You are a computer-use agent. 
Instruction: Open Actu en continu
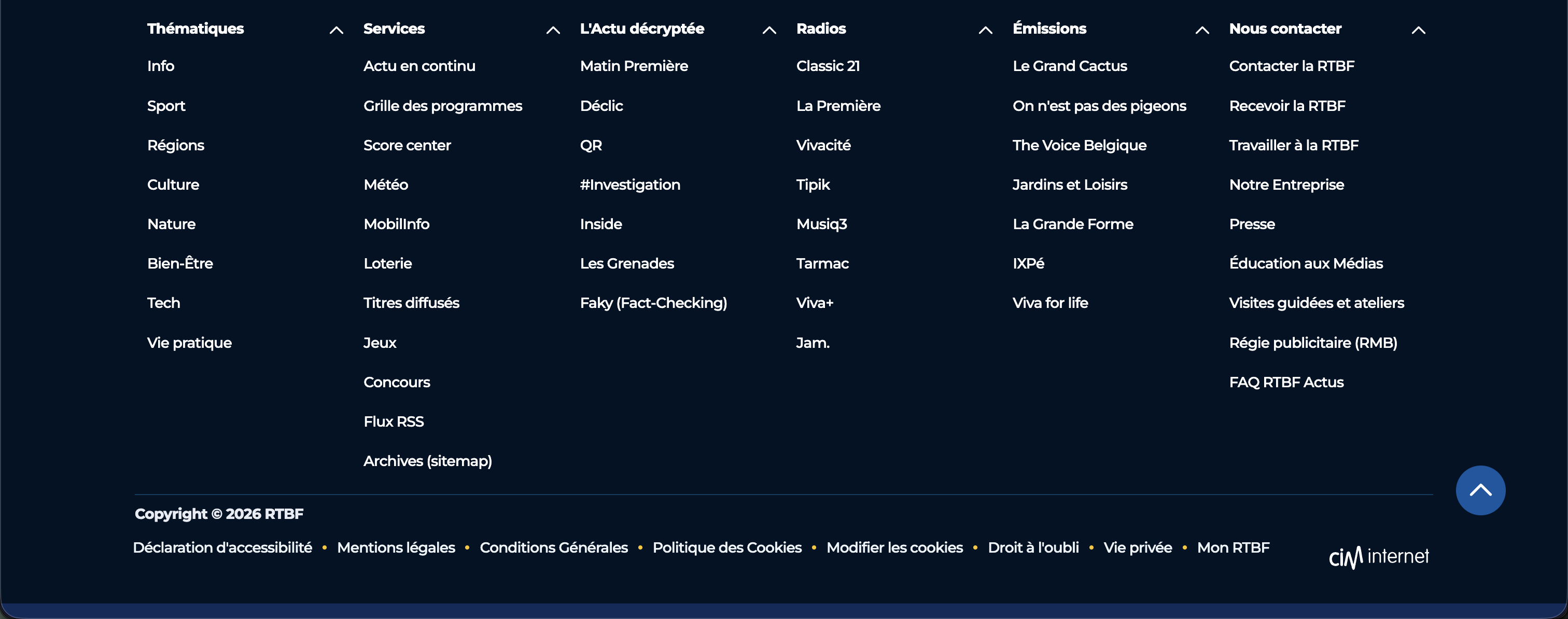pyautogui.click(x=419, y=66)
